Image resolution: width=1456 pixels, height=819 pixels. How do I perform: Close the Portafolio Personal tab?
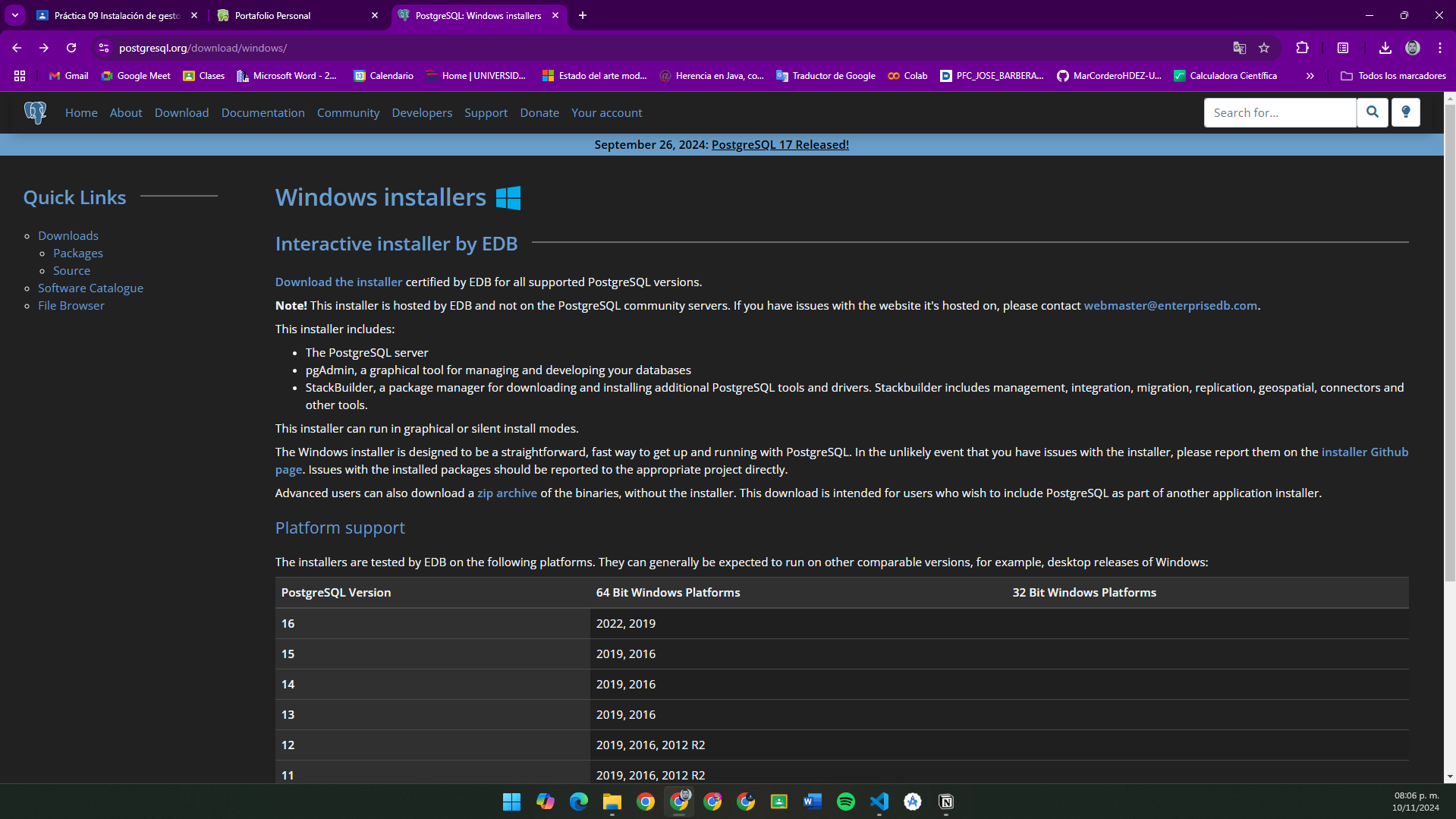click(x=375, y=15)
